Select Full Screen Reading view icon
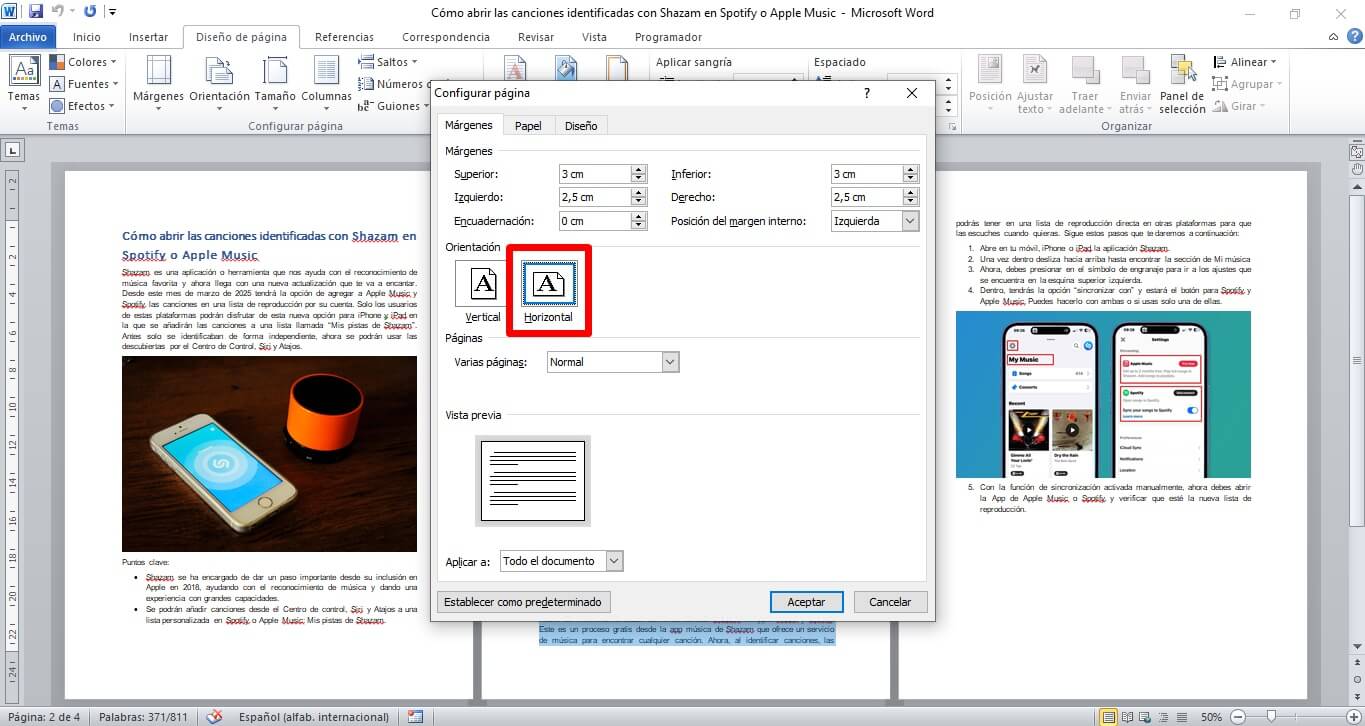This screenshot has width=1365, height=726. pyautogui.click(x=1128, y=717)
